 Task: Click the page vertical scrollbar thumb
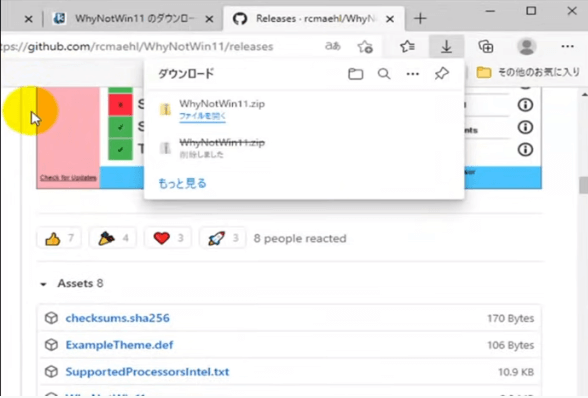[x=583, y=185]
